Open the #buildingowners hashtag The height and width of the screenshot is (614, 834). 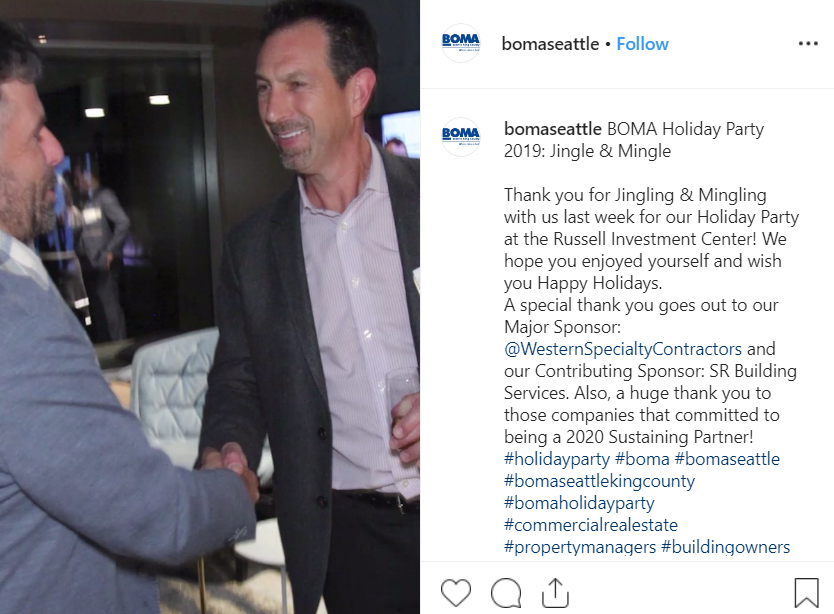[x=725, y=547]
